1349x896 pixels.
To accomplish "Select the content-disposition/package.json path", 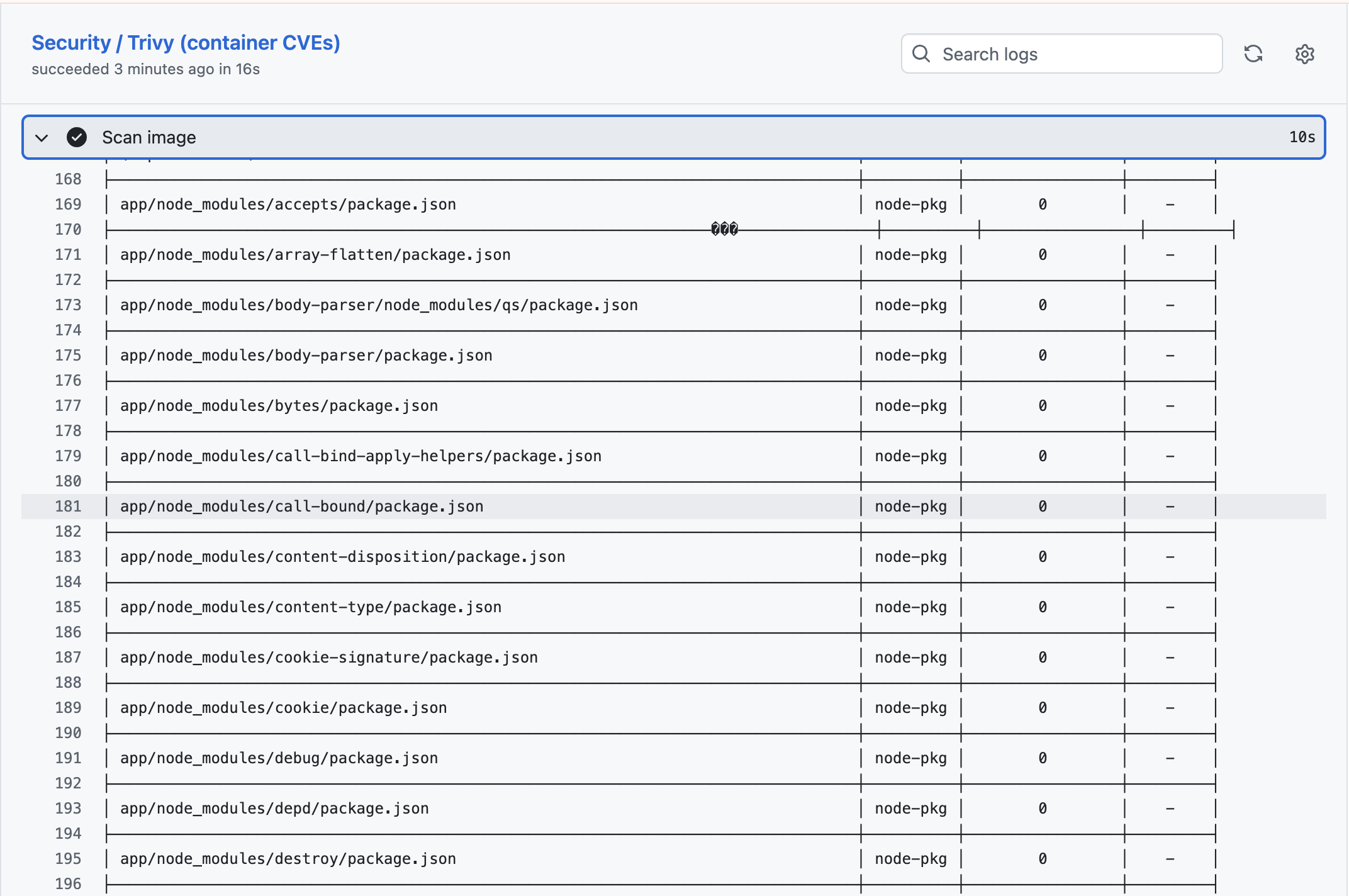I will click(x=343, y=557).
